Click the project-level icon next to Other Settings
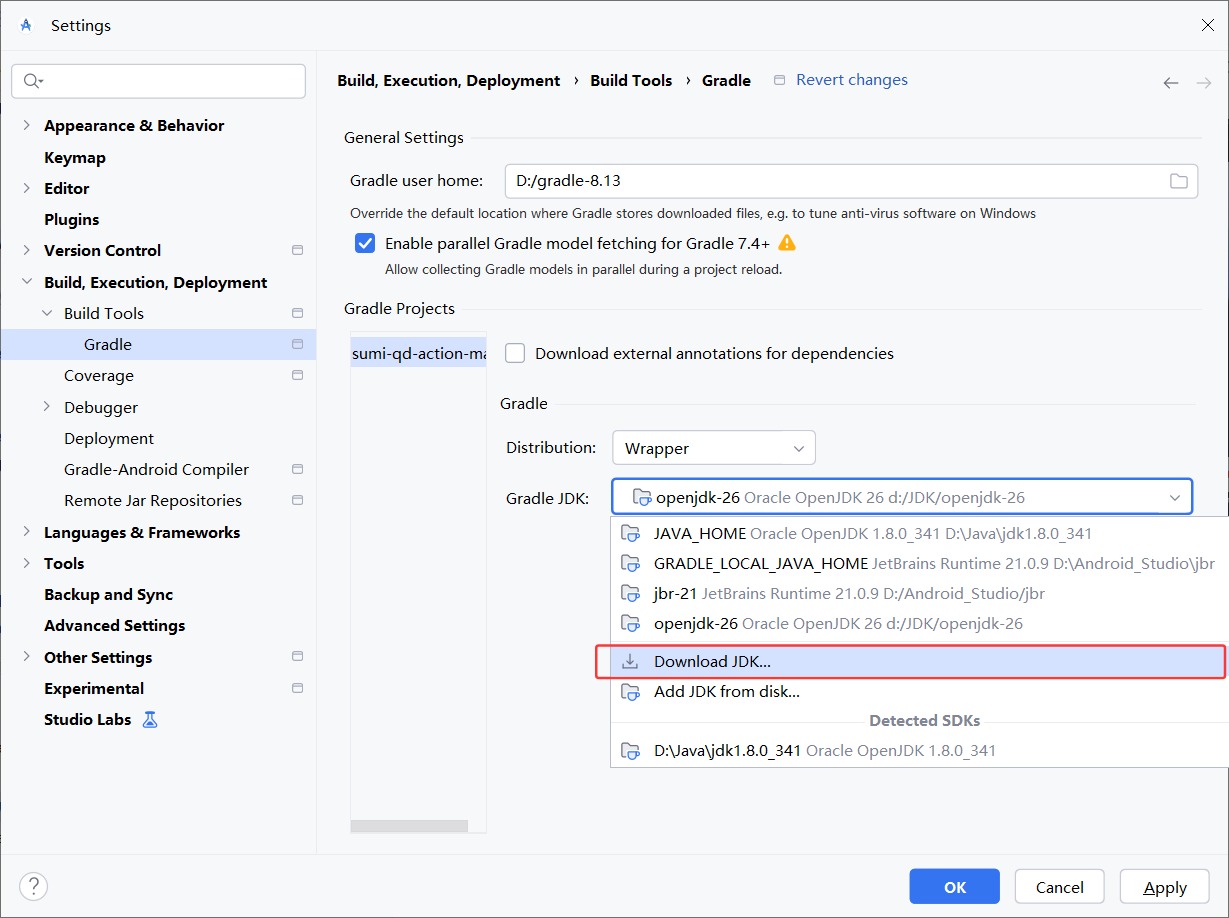The width and height of the screenshot is (1229, 918). pos(297,657)
